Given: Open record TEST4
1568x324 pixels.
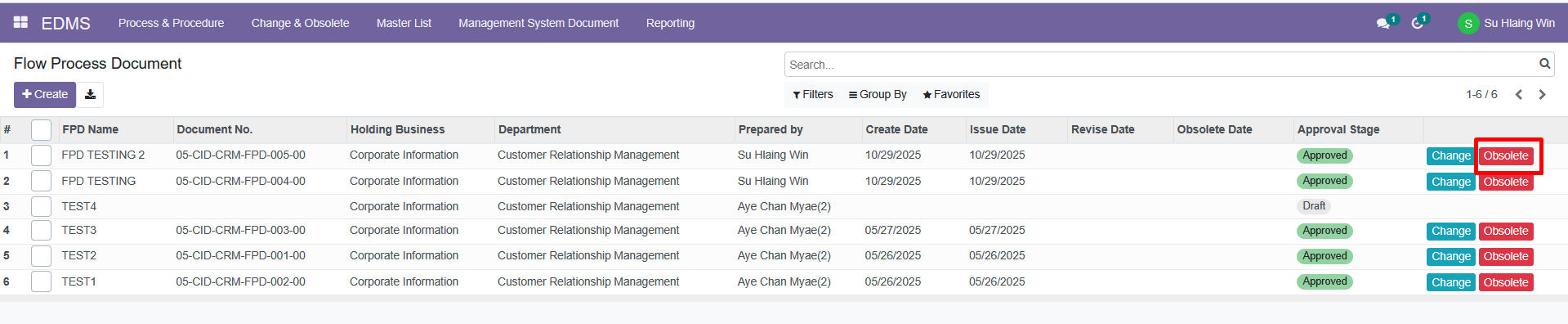Looking at the screenshot, I should [x=79, y=206].
